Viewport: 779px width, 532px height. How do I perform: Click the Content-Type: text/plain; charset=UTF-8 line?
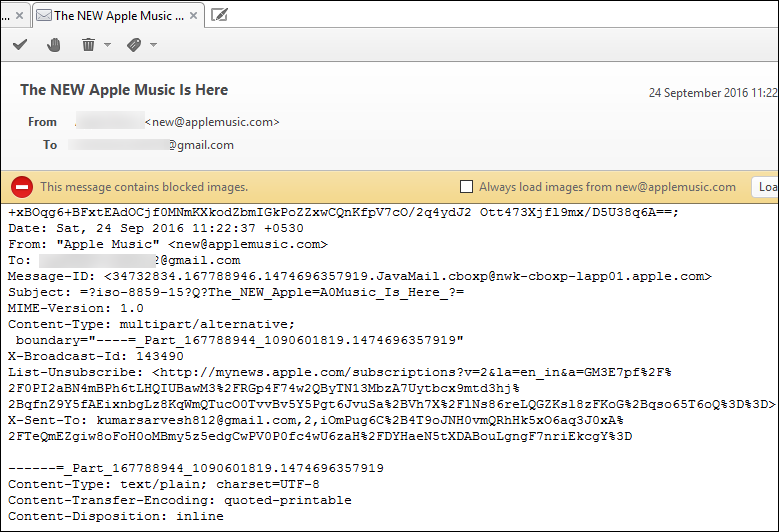[x=164, y=484]
